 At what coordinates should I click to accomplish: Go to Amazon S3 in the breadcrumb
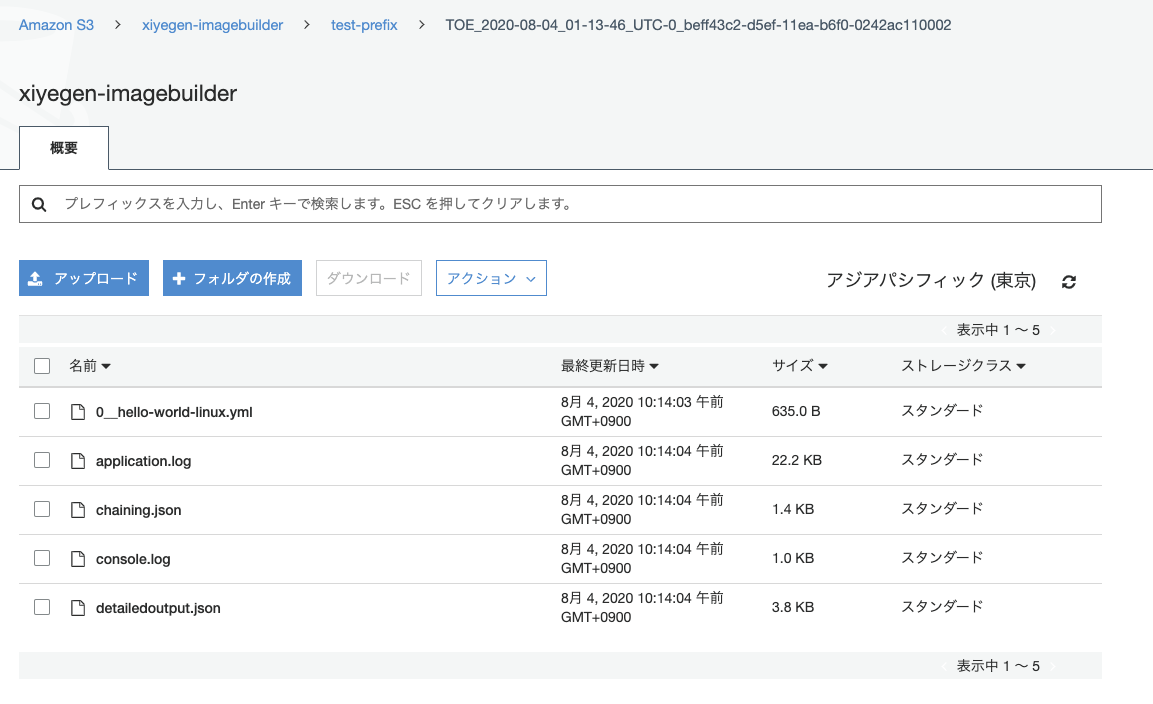[57, 25]
